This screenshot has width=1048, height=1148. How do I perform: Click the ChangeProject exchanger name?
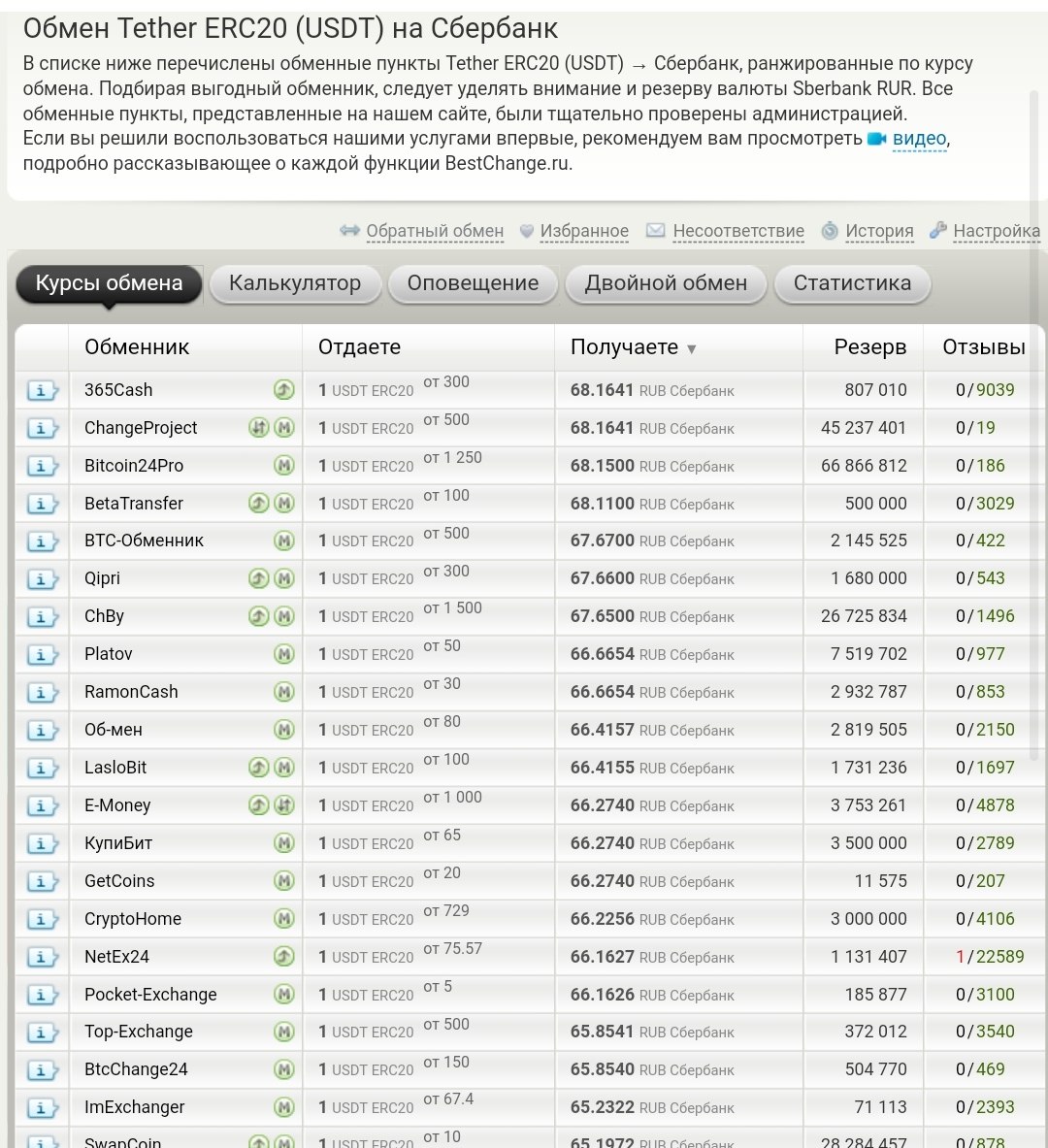141,428
